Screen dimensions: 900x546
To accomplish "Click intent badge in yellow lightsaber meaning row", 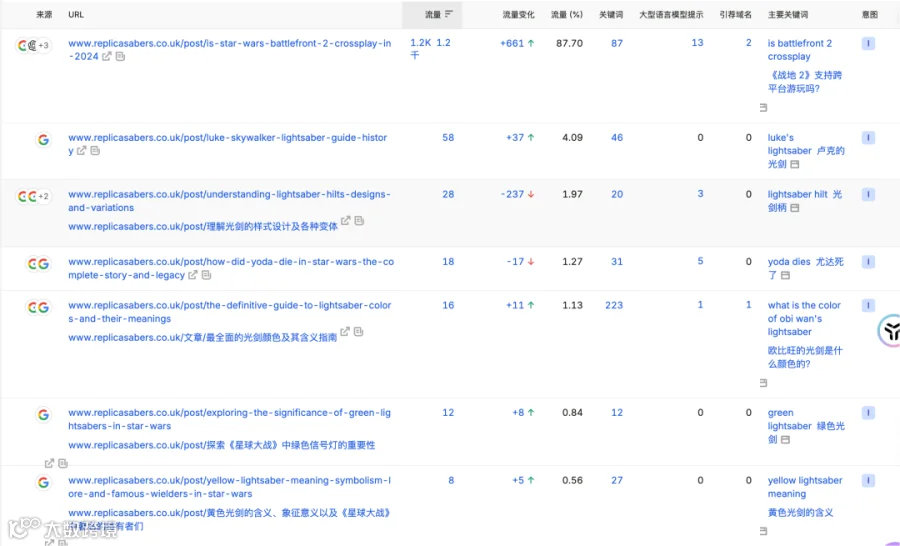I will click(x=868, y=481).
